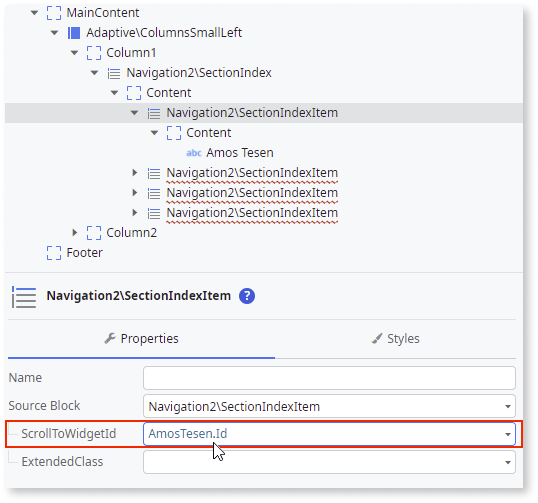538x503 pixels.
Task: Open the ScrollToWidgetId dropdown arrow
Action: (x=508, y=434)
